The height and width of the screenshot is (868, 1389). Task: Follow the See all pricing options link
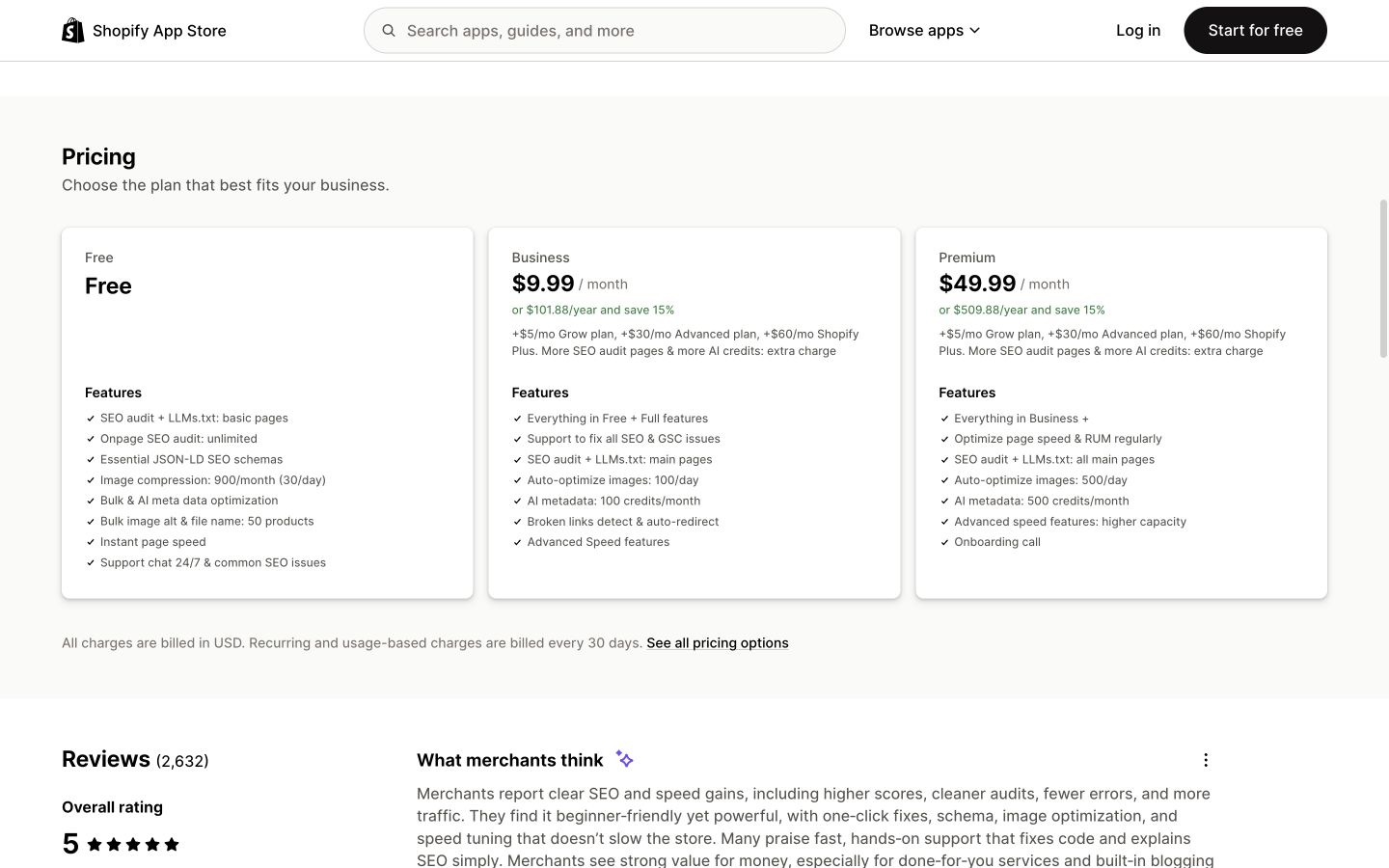(x=718, y=643)
